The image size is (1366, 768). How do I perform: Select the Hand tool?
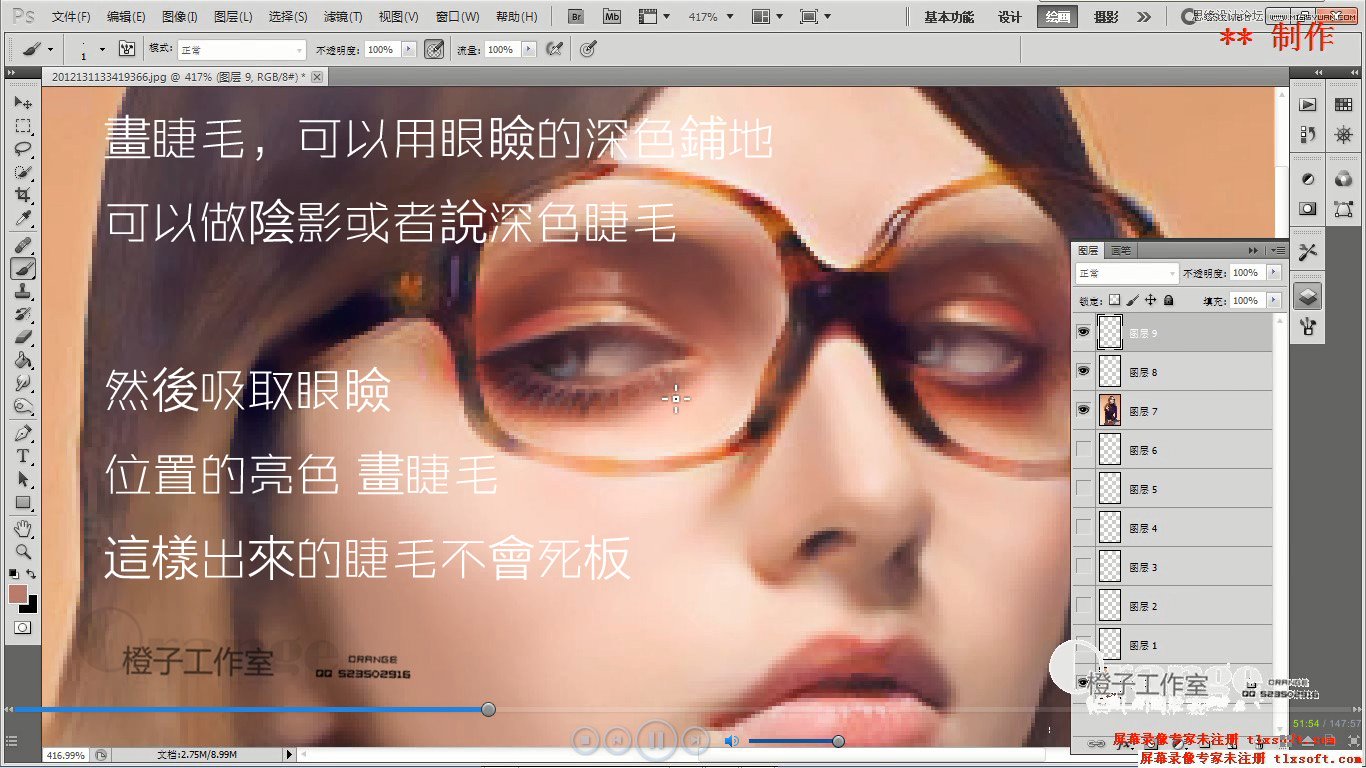tap(23, 528)
